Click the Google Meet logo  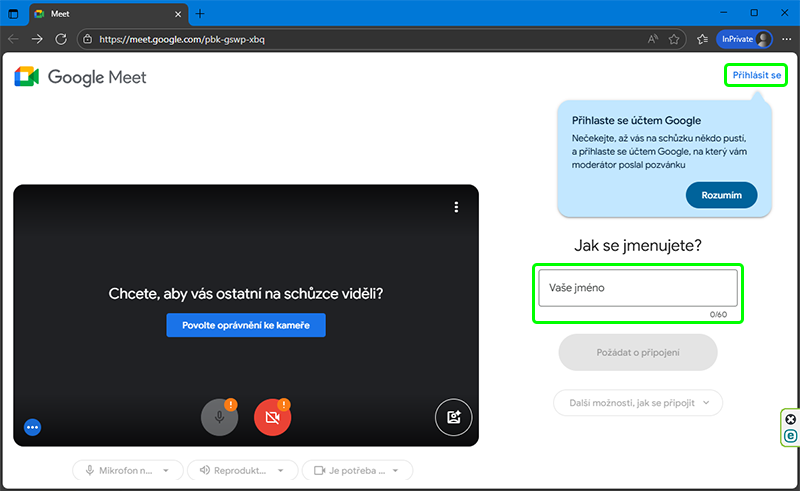(81, 78)
